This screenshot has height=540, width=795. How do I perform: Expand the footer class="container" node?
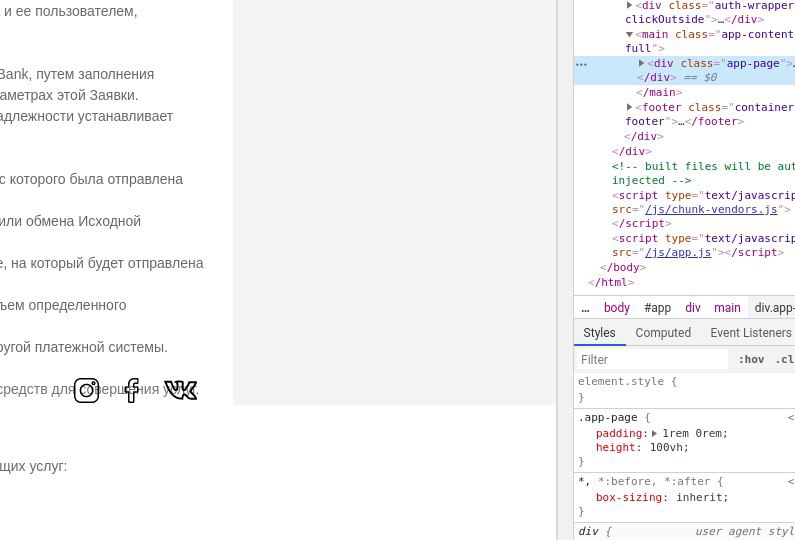[x=629, y=107]
